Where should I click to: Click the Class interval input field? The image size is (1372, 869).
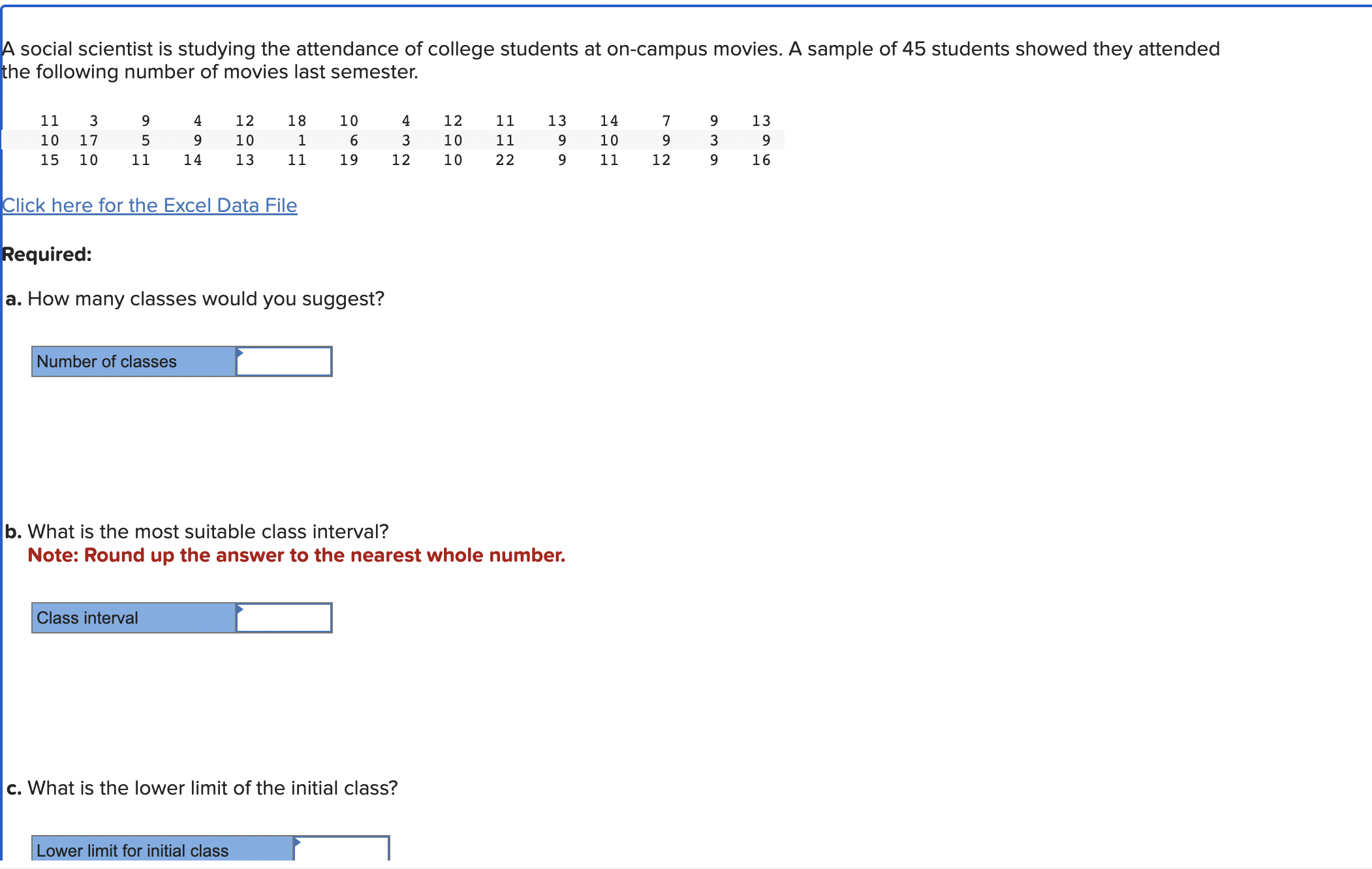(x=283, y=617)
